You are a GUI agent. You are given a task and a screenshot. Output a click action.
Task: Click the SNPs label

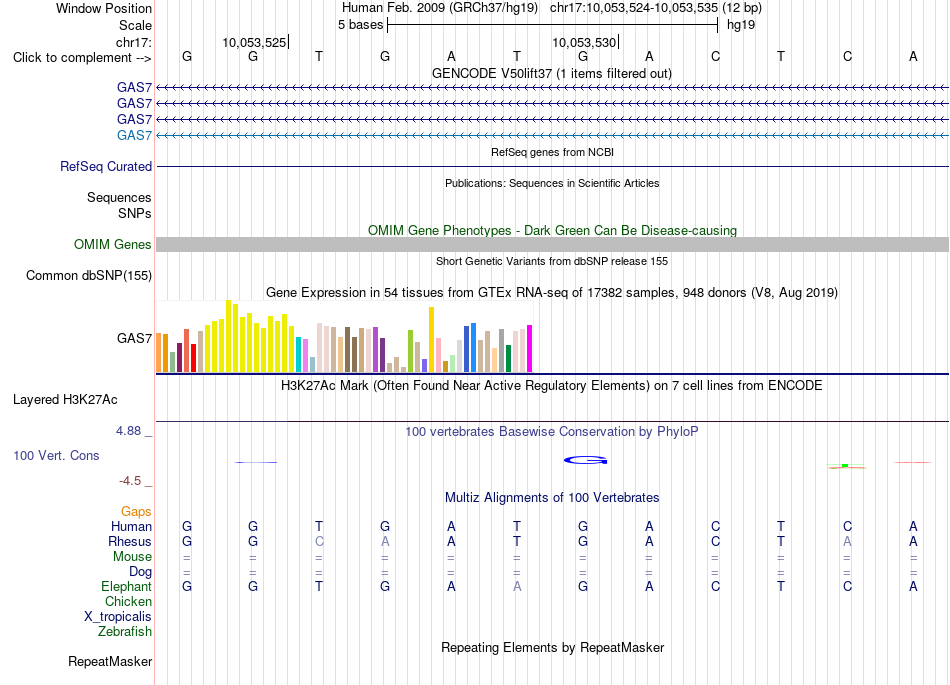pyautogui.click(x=135, y=213)
